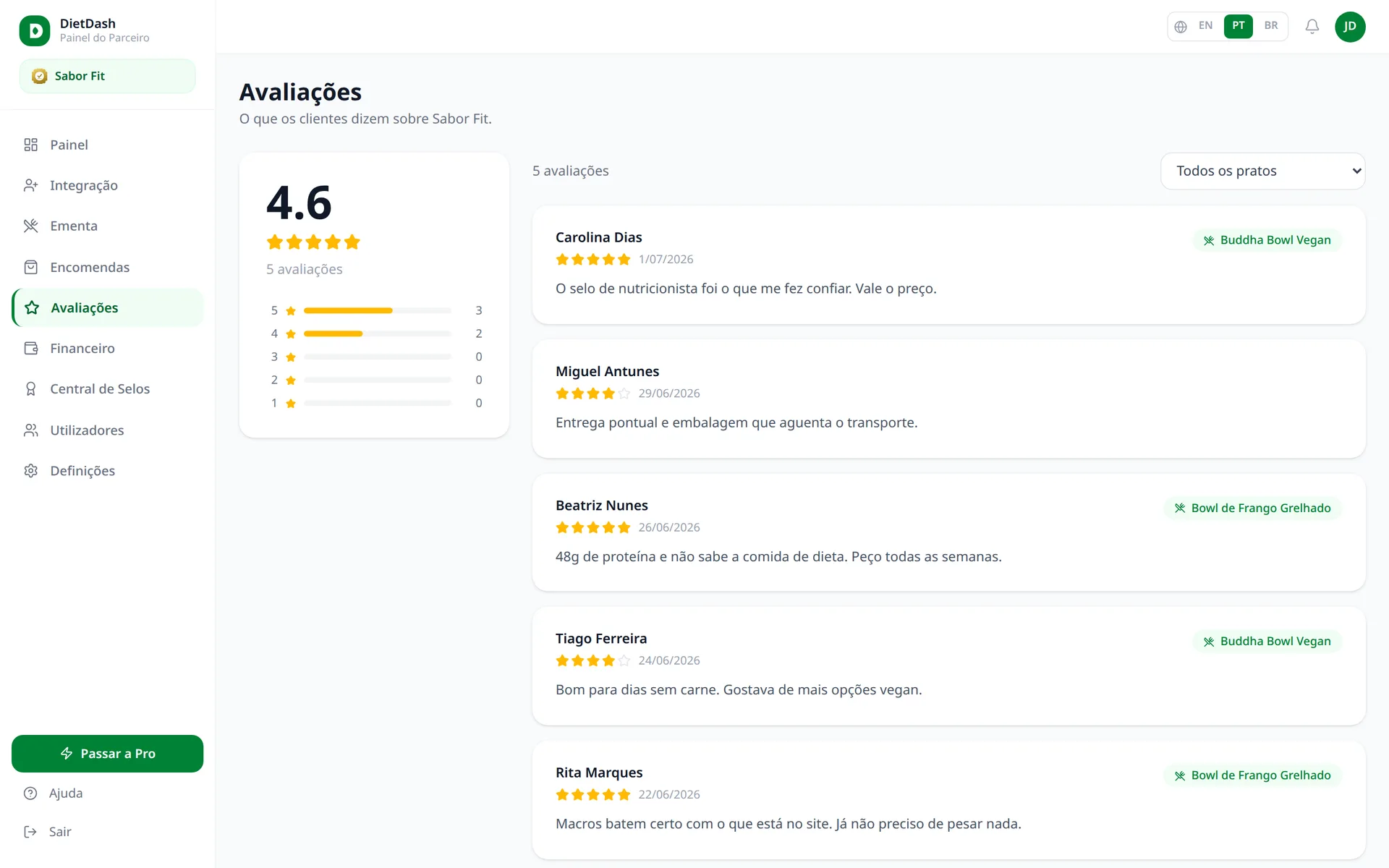Select the Avaliações menu item
The height and width of the screenshot is (868, 1389).
107,307
